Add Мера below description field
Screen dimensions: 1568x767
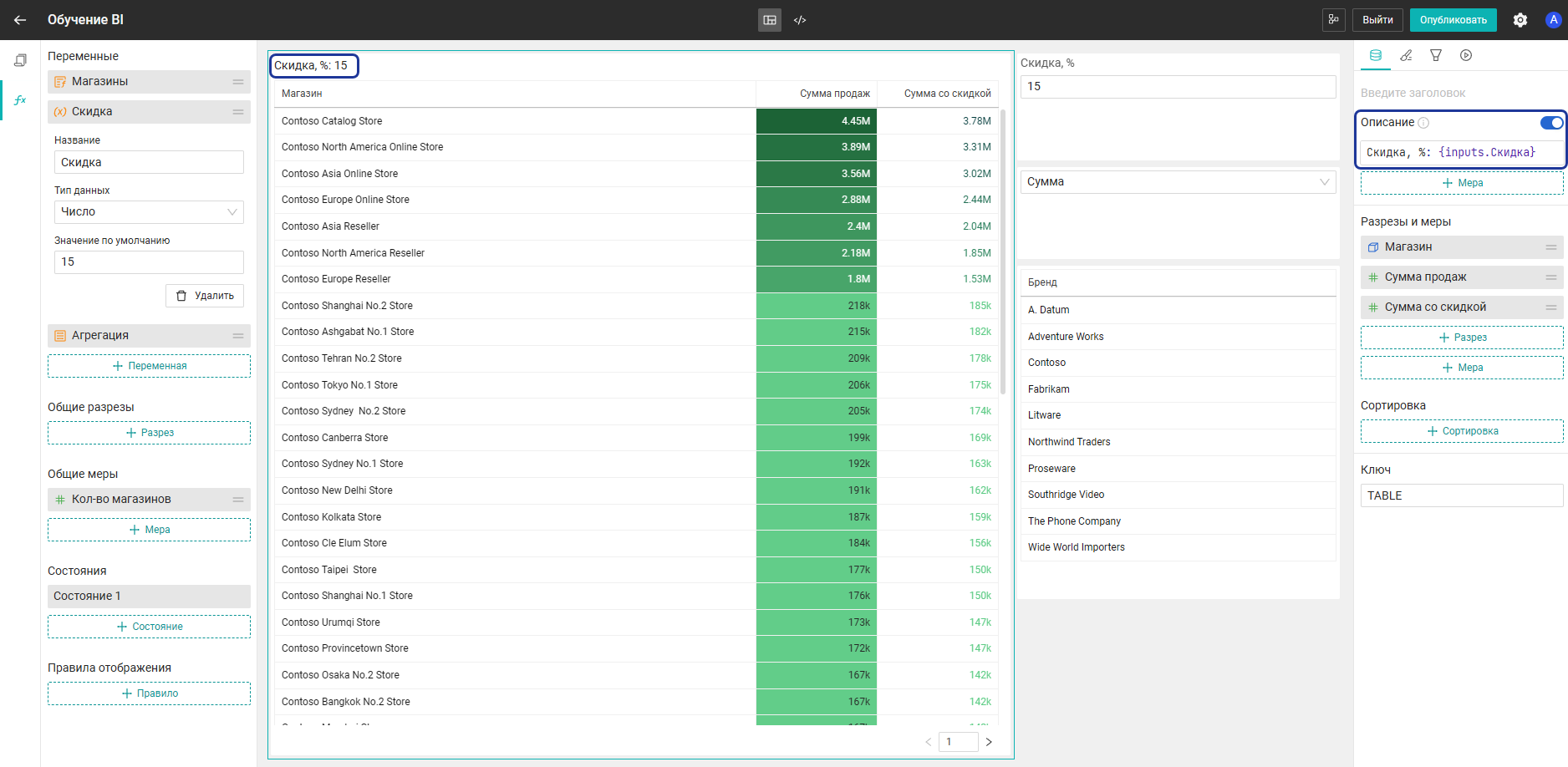tap(1462, 183)
